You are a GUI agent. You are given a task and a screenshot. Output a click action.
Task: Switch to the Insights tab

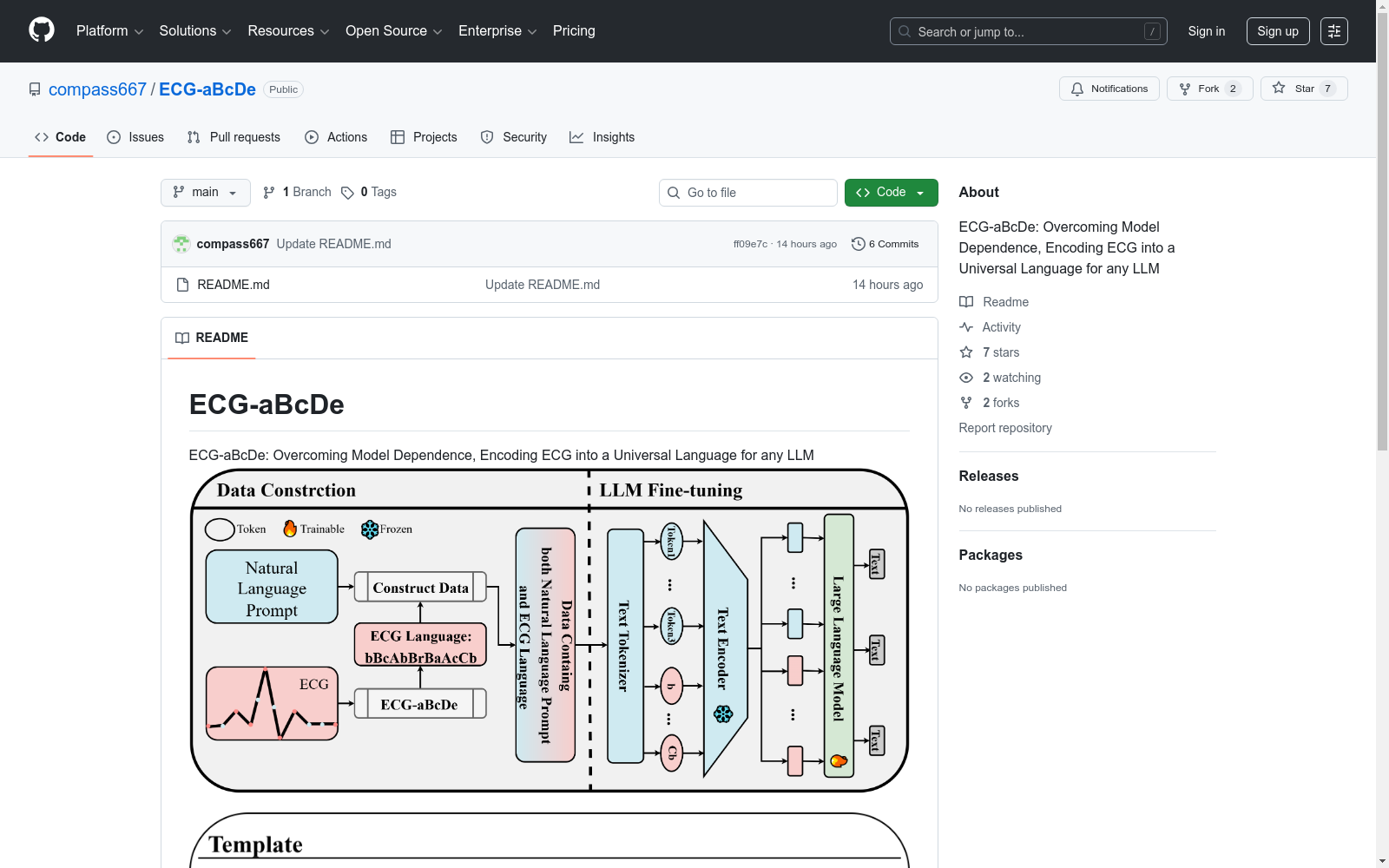point(602,137)
